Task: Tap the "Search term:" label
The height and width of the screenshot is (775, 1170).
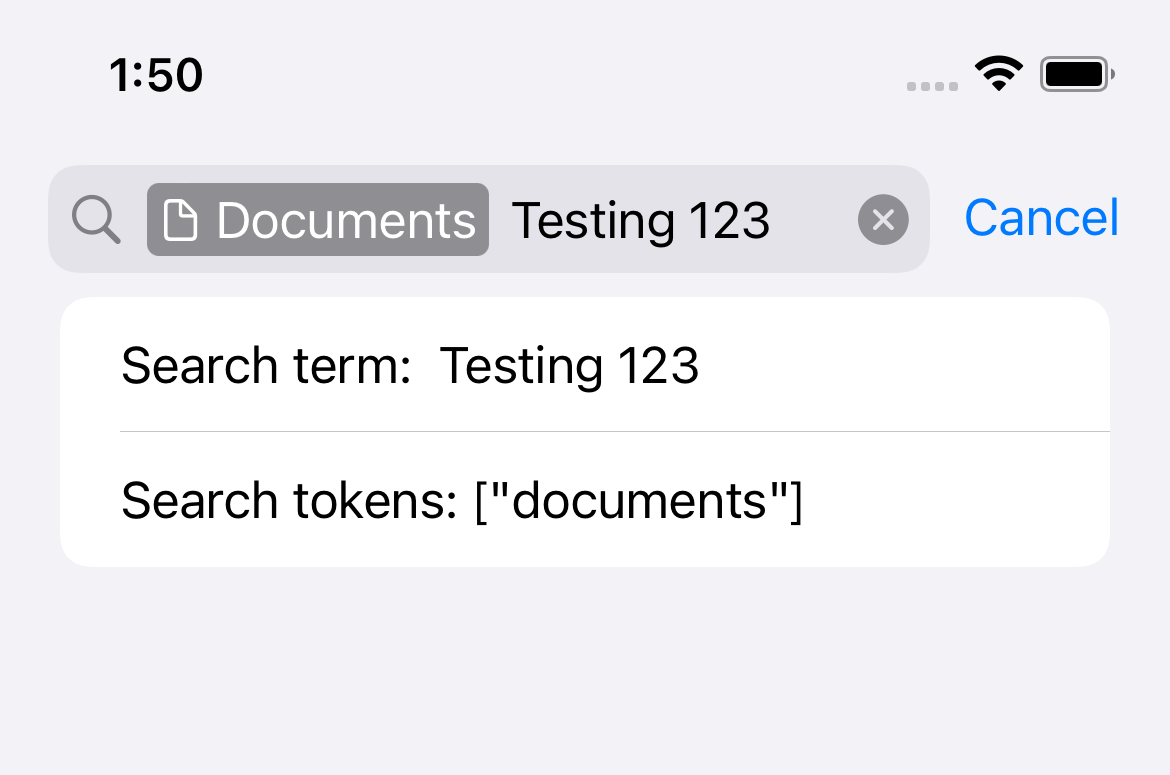Action: [266, 365]
